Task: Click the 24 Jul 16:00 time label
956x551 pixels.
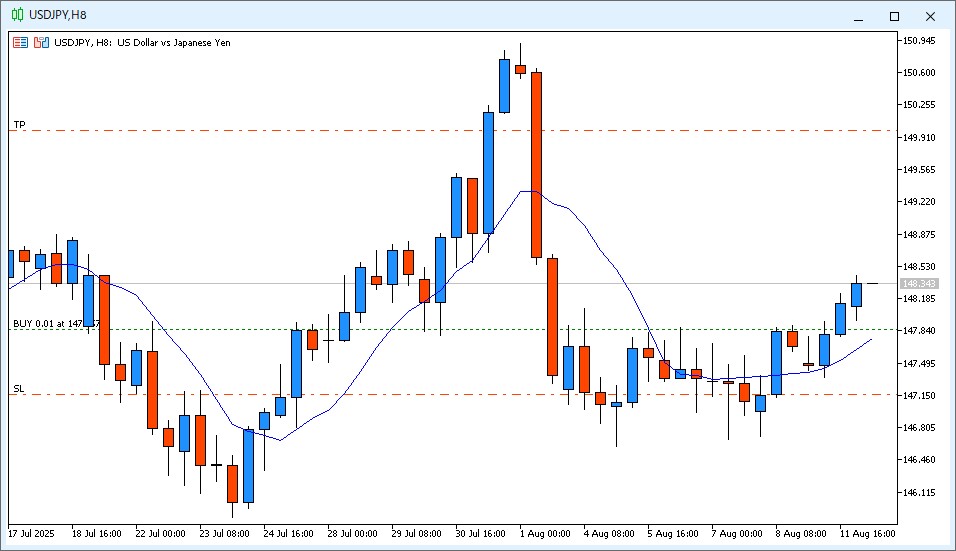Action: [x=288, y=533]
